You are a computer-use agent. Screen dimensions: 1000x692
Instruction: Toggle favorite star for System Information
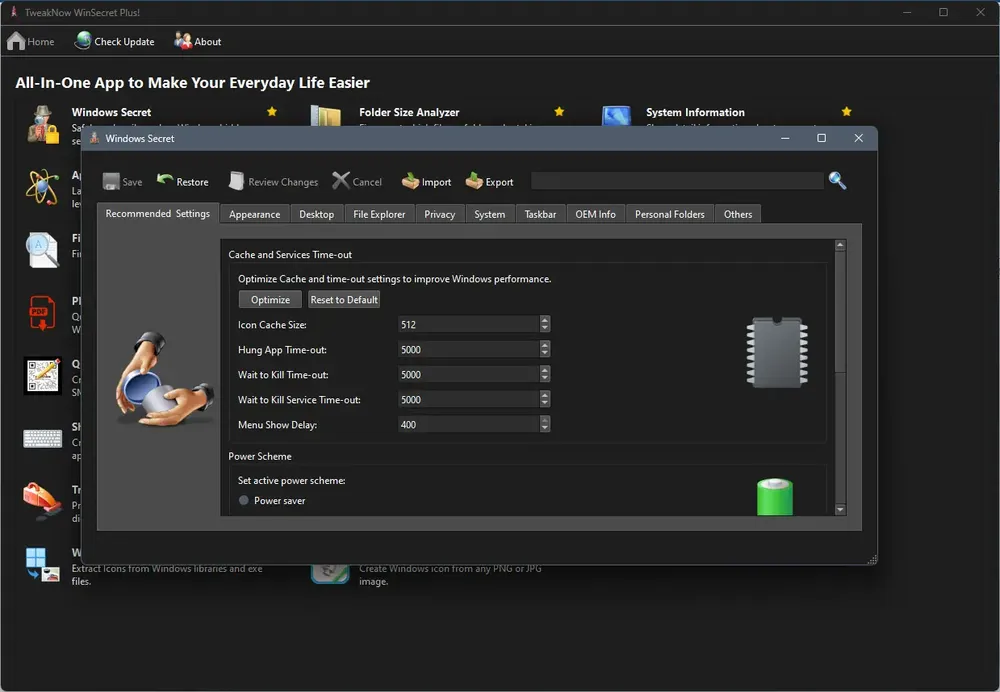click(846, 112)
